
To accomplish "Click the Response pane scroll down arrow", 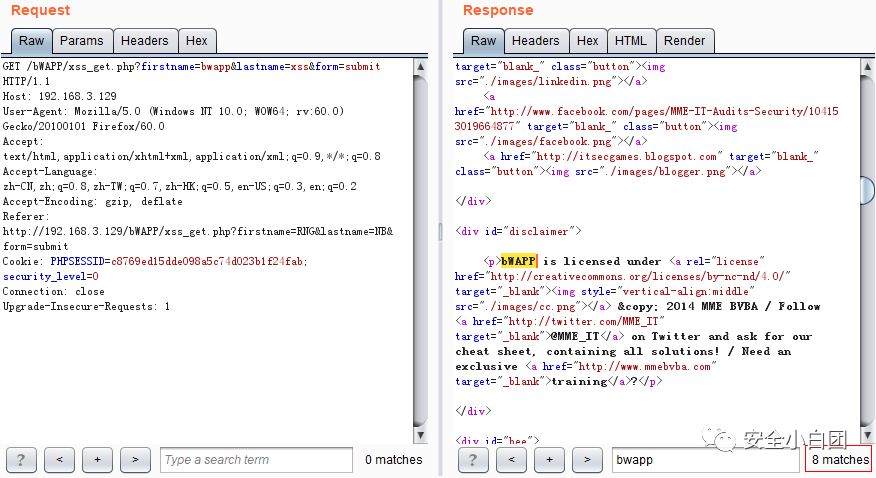I will coord(867,434).
